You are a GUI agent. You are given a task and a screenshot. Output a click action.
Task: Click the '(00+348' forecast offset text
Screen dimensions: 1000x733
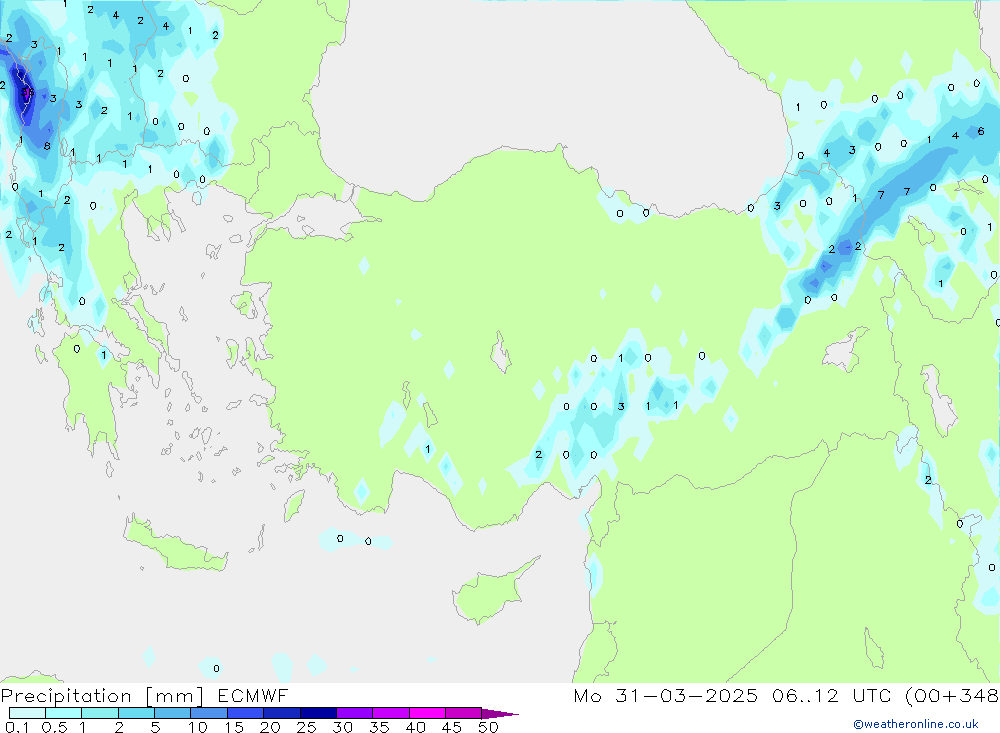click(952, 695)
